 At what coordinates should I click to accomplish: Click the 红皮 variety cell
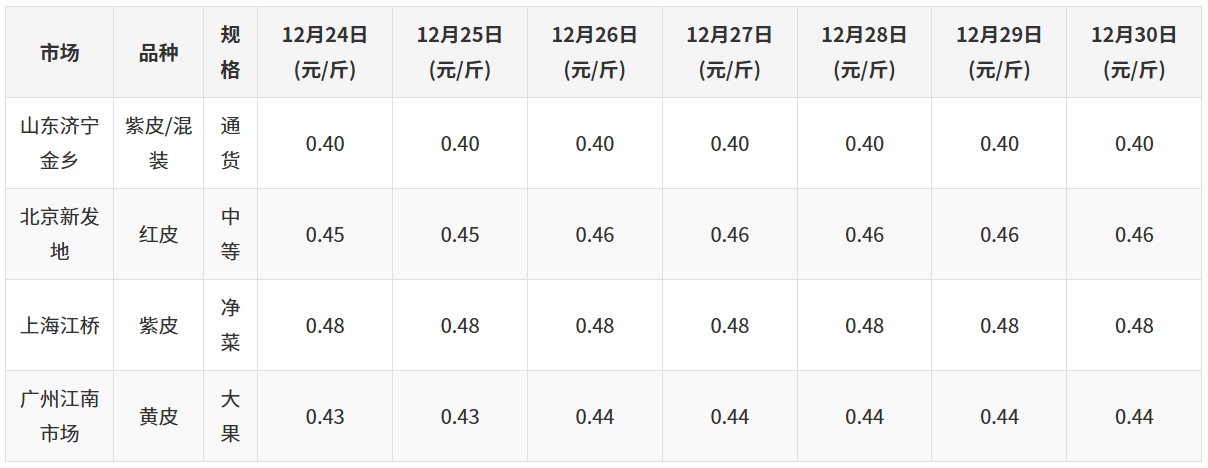coord(158,234)
